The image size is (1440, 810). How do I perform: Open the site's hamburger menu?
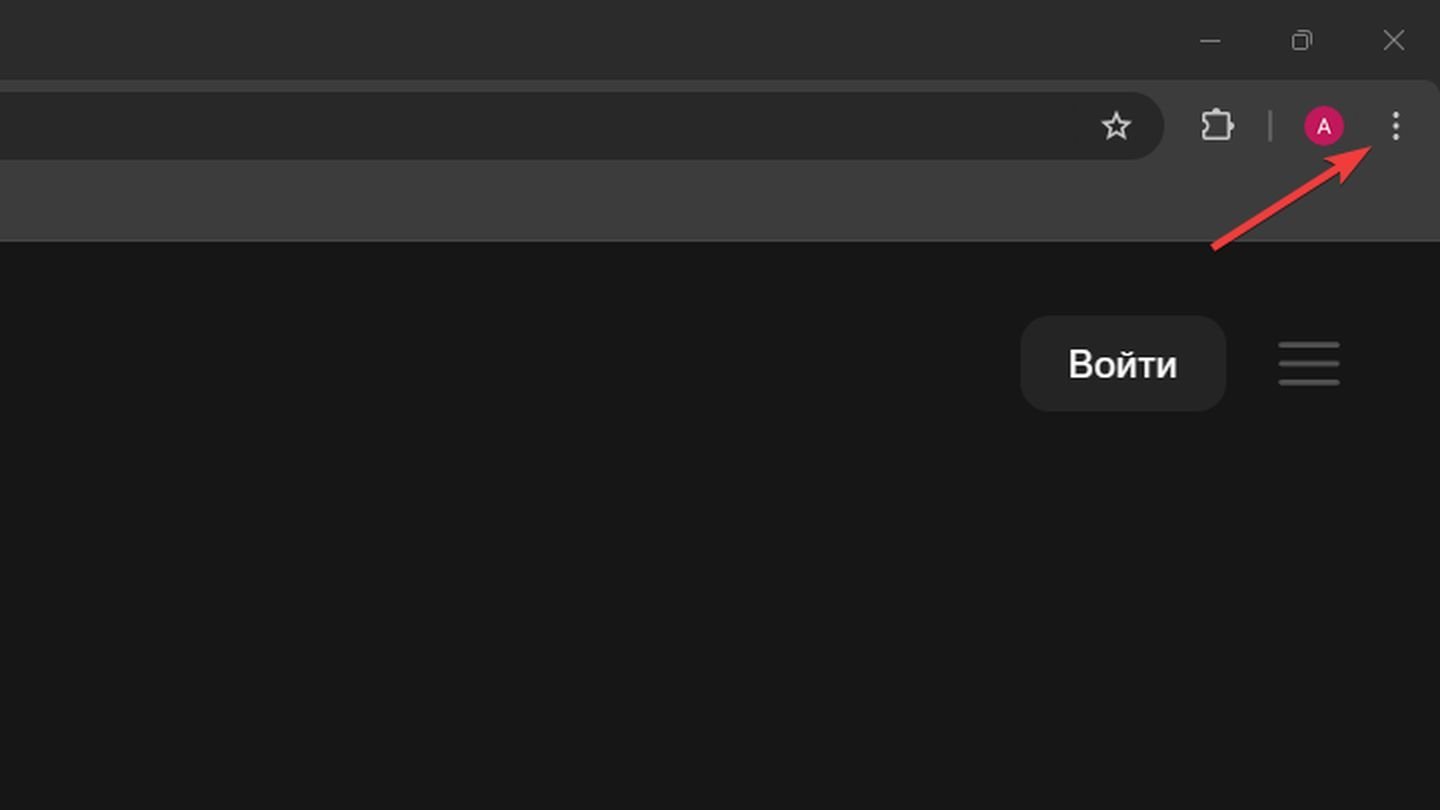coord(1309,363)
